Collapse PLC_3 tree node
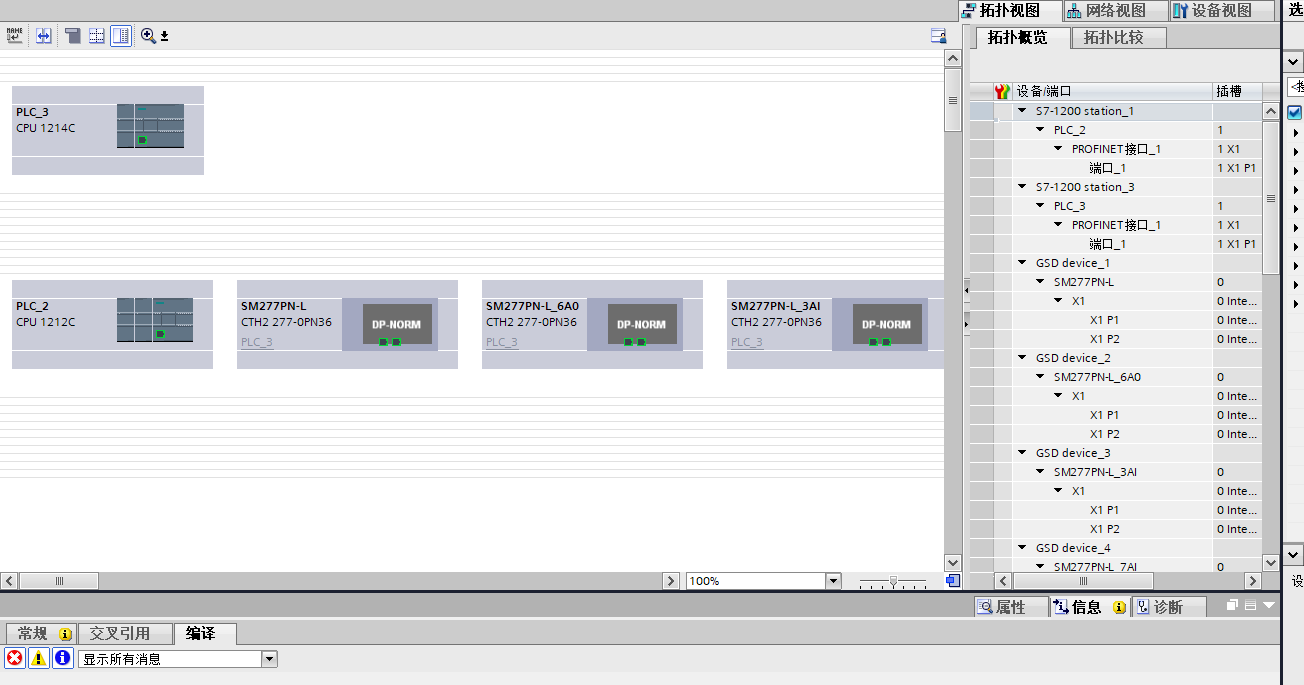The image size is (1304, 685). tap(1041, 206)
